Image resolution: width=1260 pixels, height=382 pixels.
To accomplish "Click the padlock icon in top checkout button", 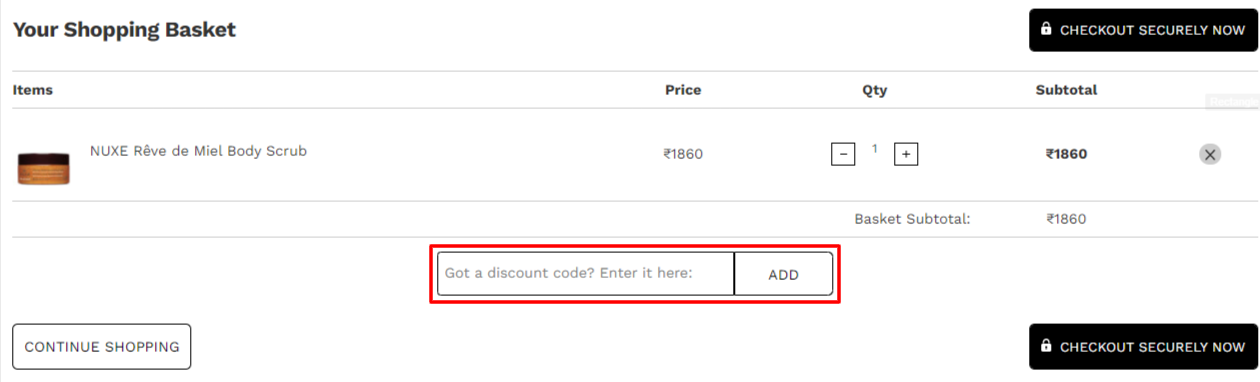I will [x=1046, y=29].
